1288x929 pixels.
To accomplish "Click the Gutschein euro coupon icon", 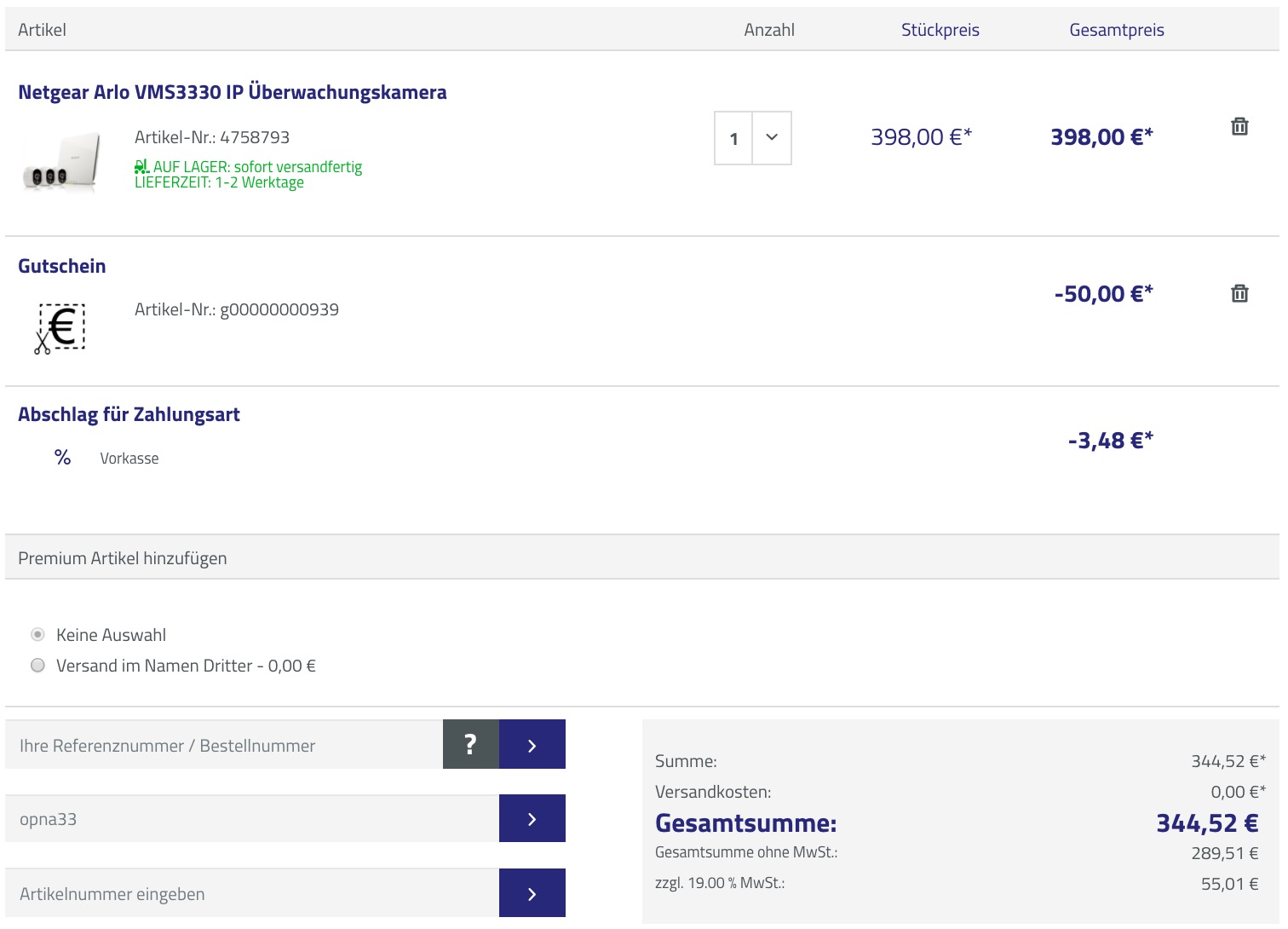I will point(60,328).
